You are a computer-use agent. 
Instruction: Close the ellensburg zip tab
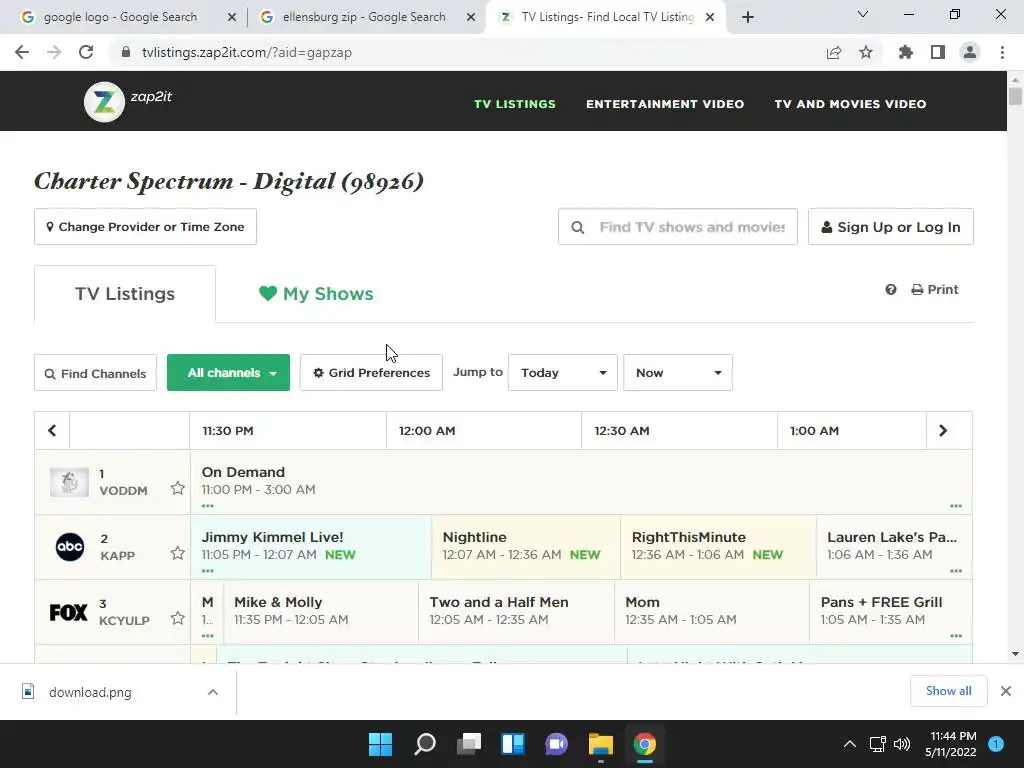[x=471, y=17]
